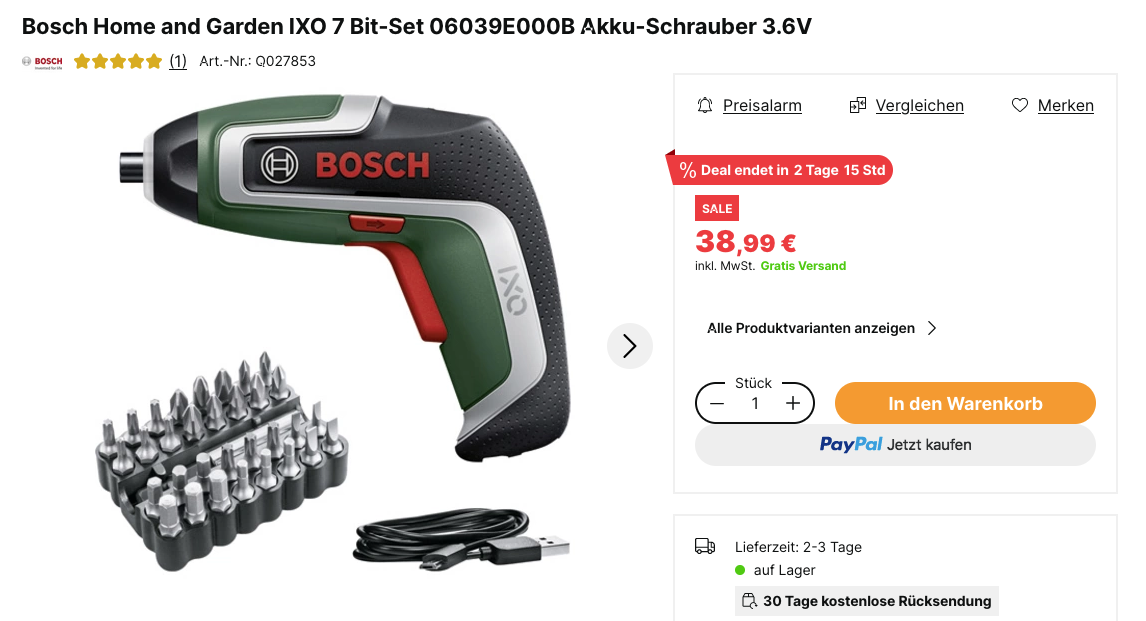Click the free return package icon
The height and width of the screenshot is (621, 1146).
coord(749,601)
